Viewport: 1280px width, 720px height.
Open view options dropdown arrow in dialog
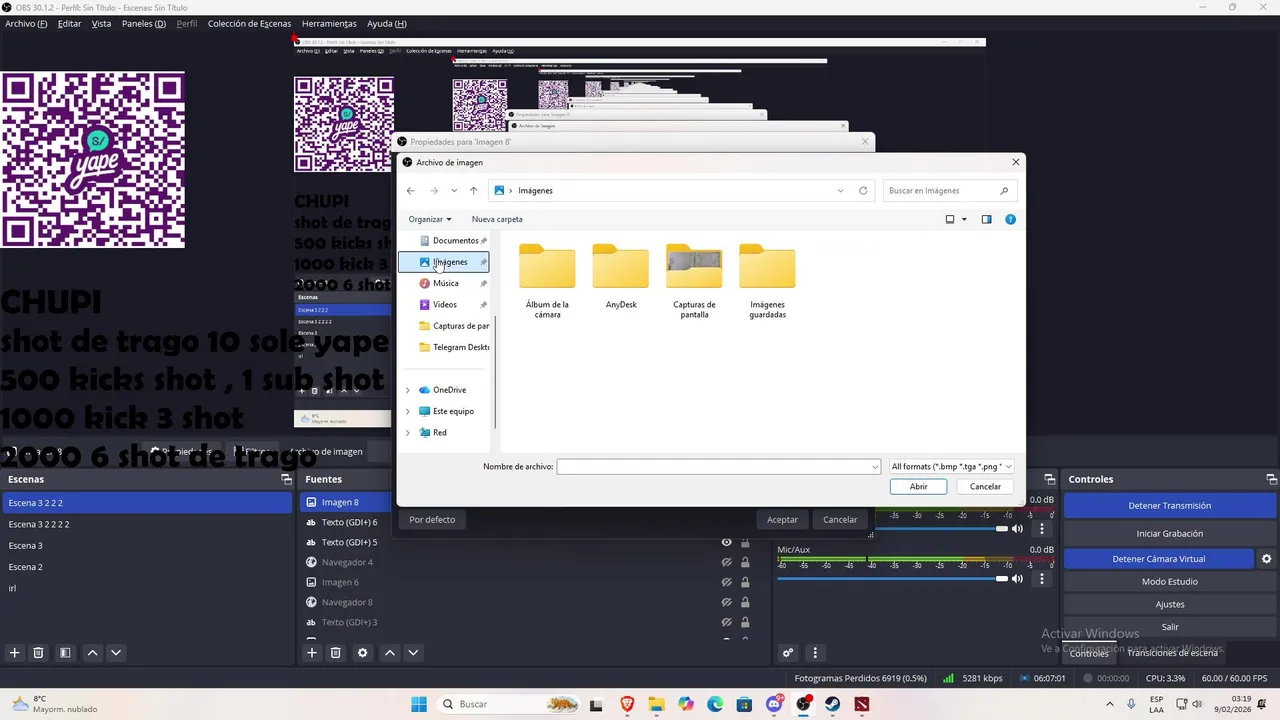(x=964, y=219)
